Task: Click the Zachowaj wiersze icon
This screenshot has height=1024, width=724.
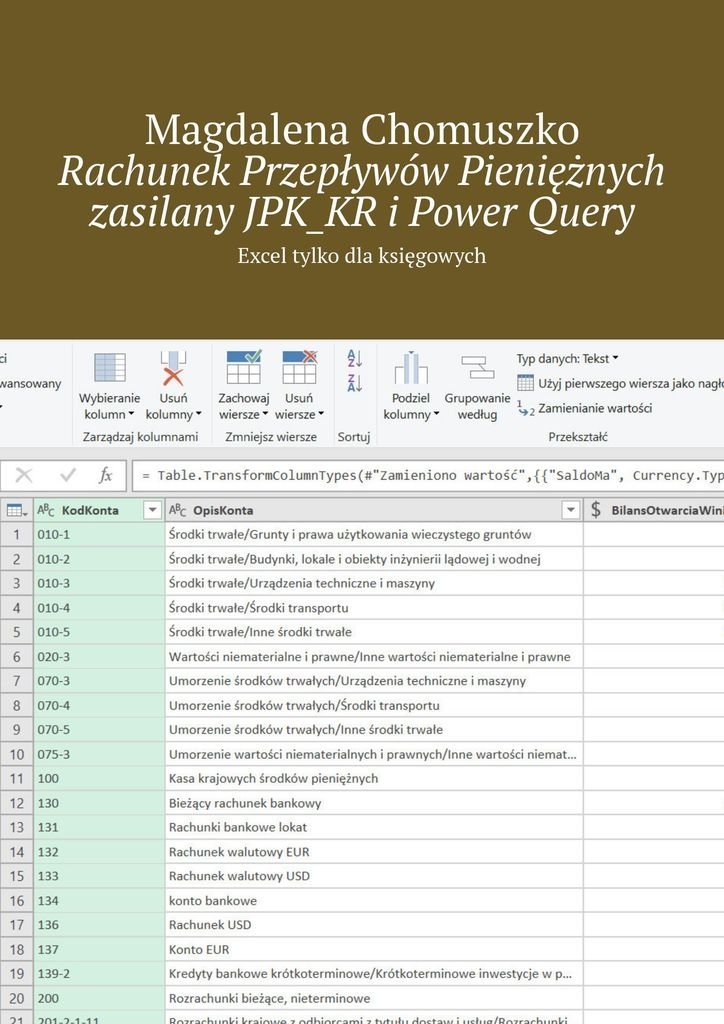Action: point(243,368)
